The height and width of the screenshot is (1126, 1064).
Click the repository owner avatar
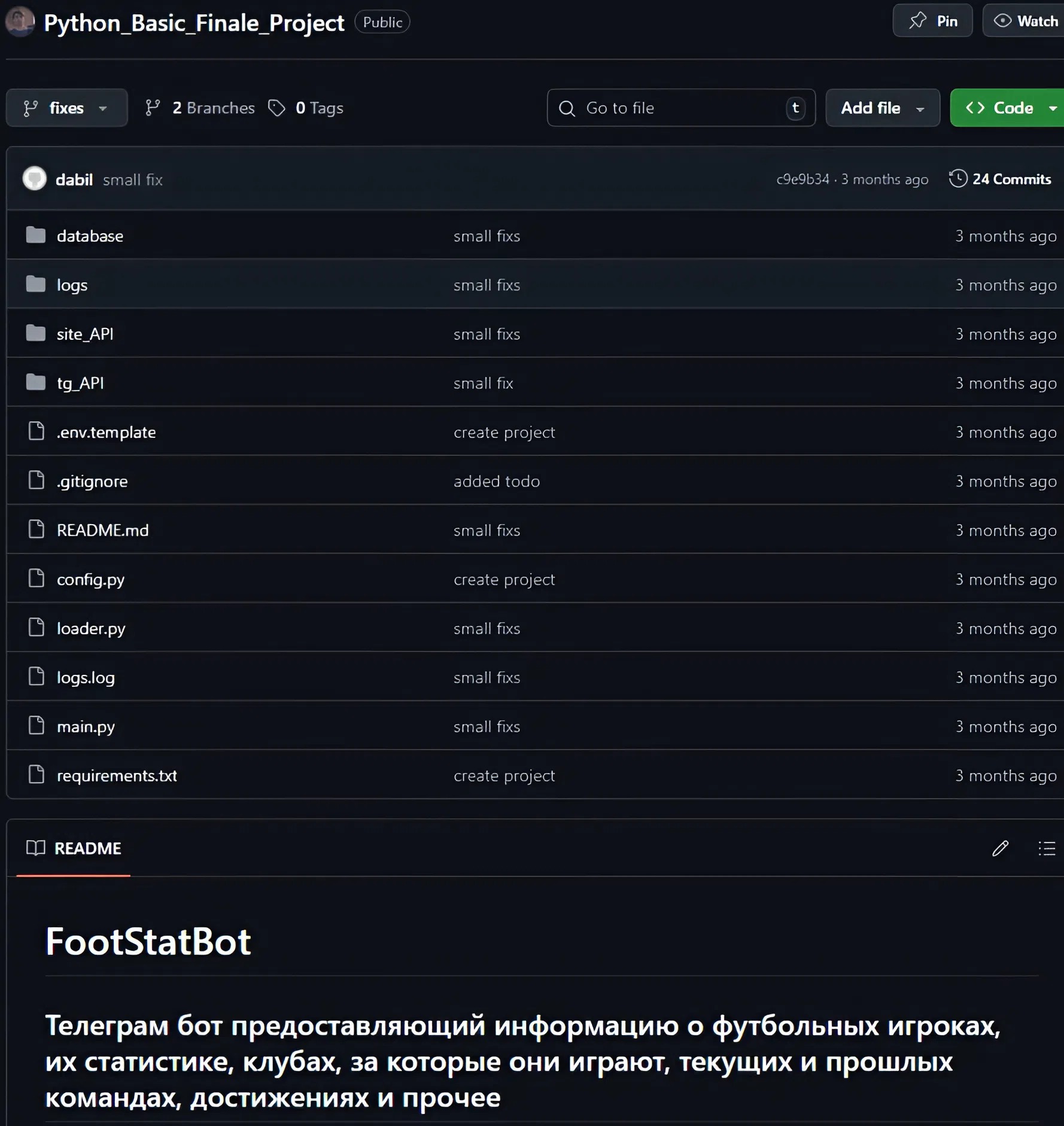pyautogui.click(x=20, y=22)
